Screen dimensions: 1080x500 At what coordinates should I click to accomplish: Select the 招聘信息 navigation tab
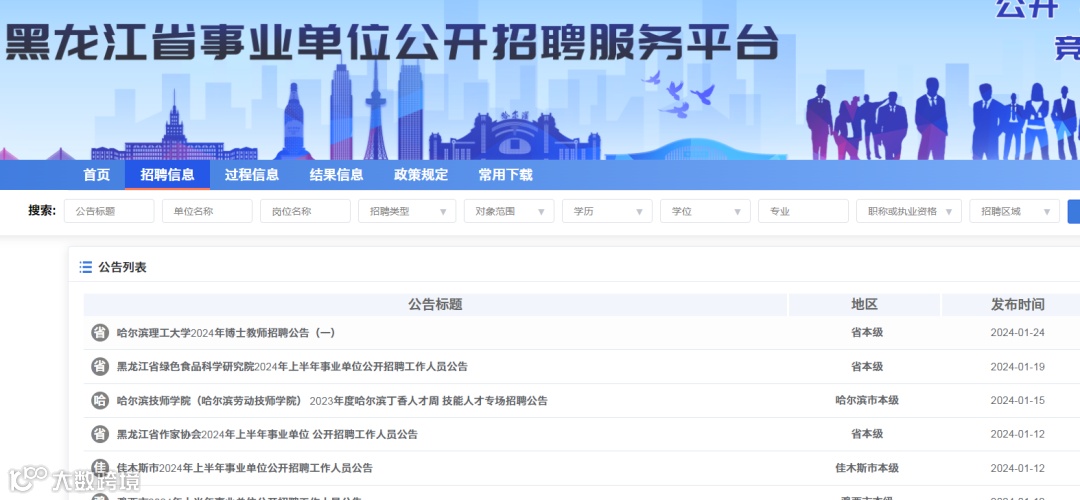click(167, 175)
